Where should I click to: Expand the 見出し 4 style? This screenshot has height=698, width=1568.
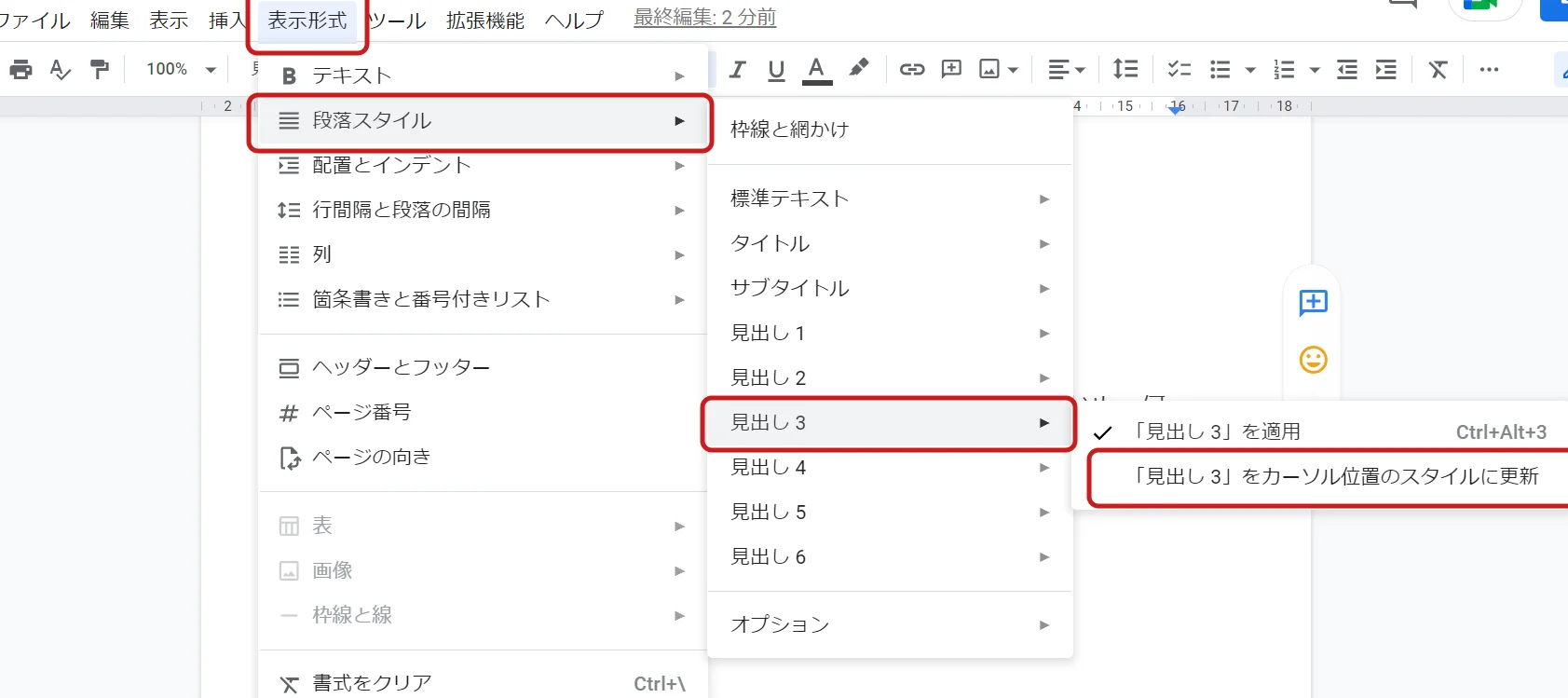coord(890,467)
